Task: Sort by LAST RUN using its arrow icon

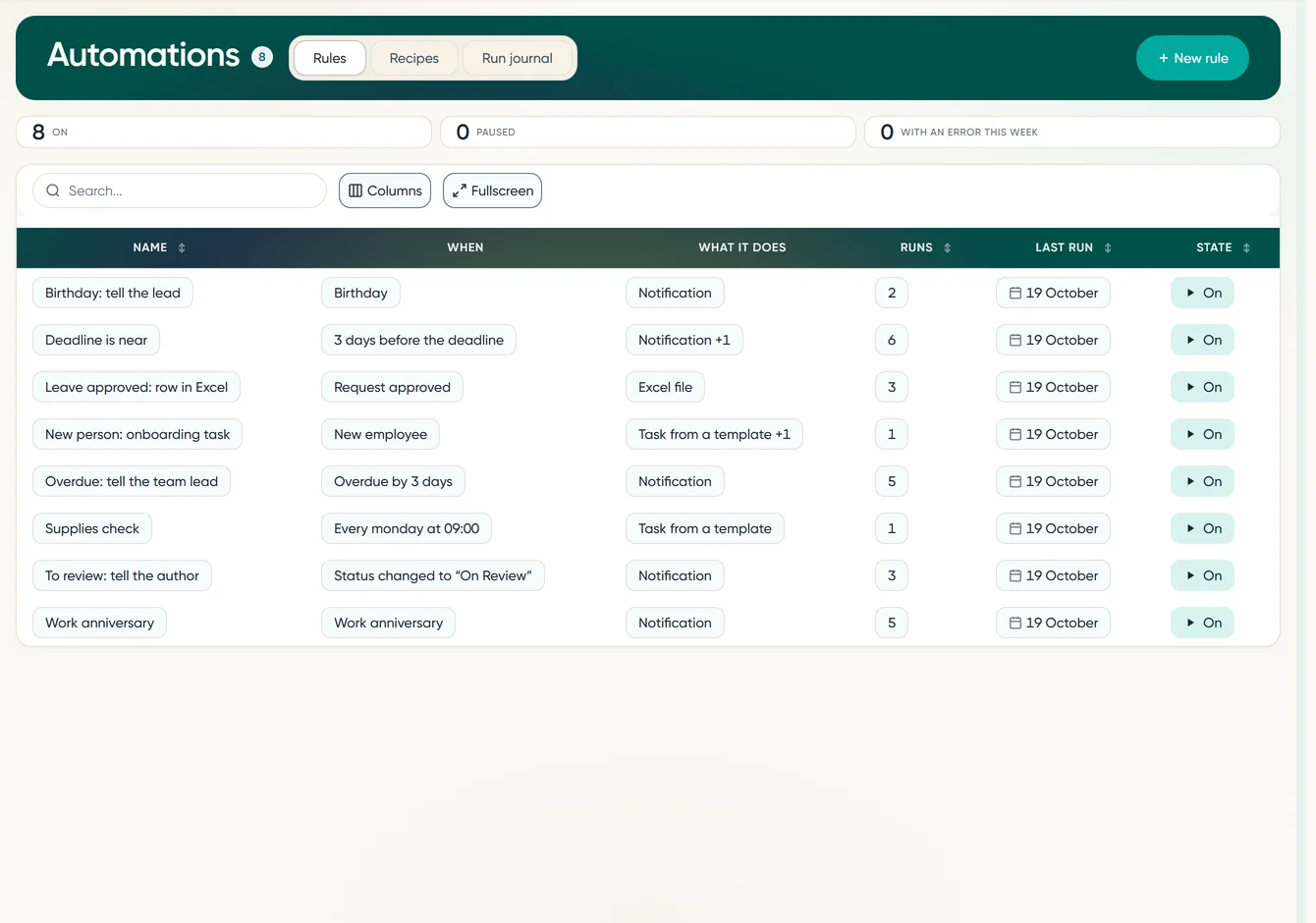Action: pos(1108,248)
